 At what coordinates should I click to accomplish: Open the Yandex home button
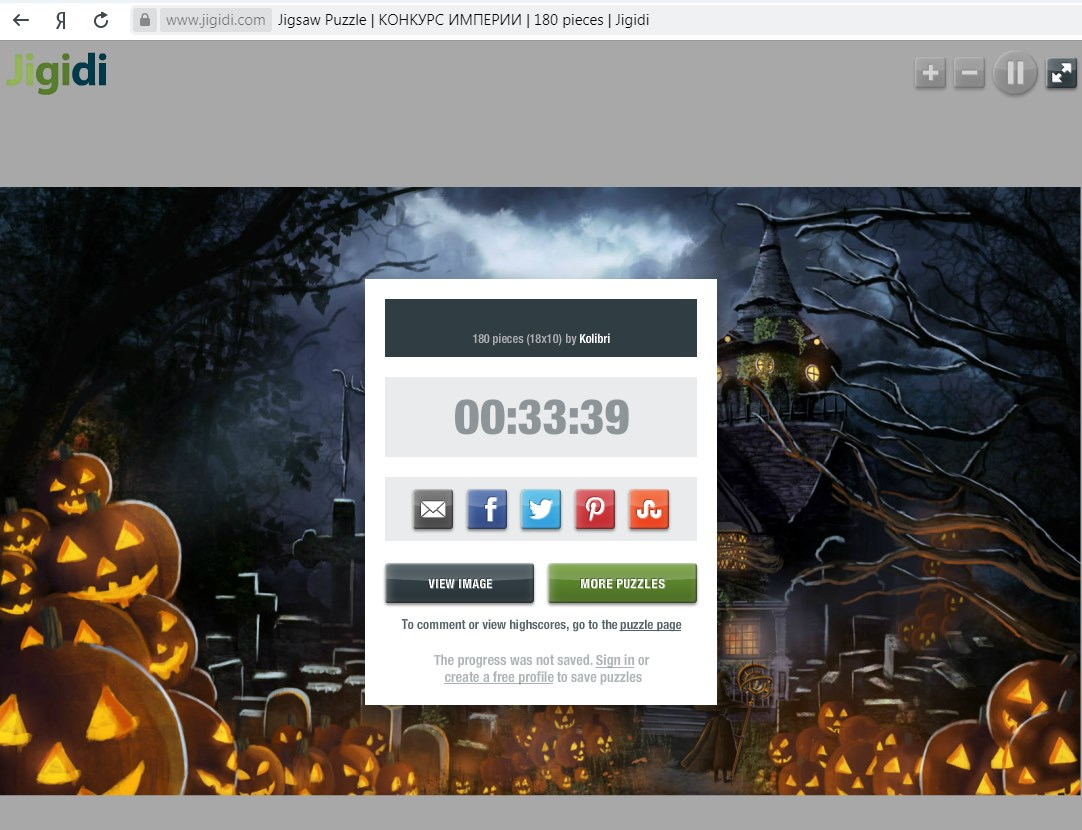(x=61, y=20)
